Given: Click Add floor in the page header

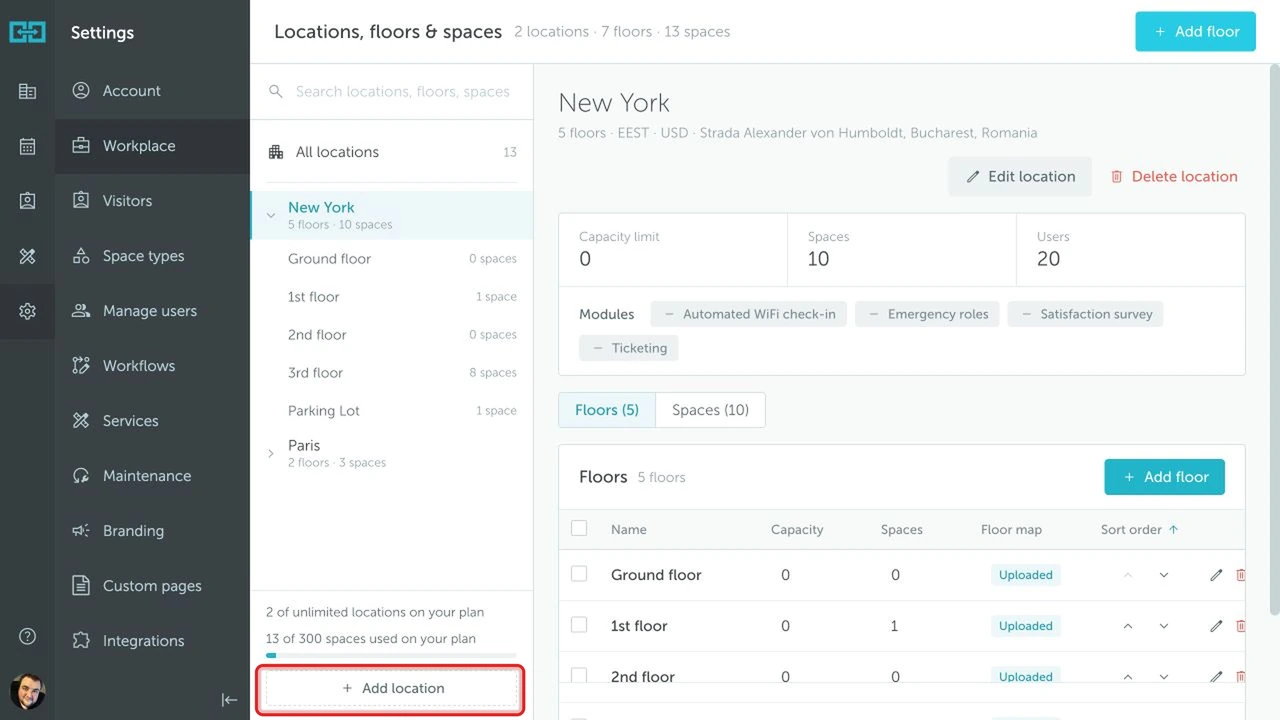Looking at the screenshot, I should [x=1195, y=32].
